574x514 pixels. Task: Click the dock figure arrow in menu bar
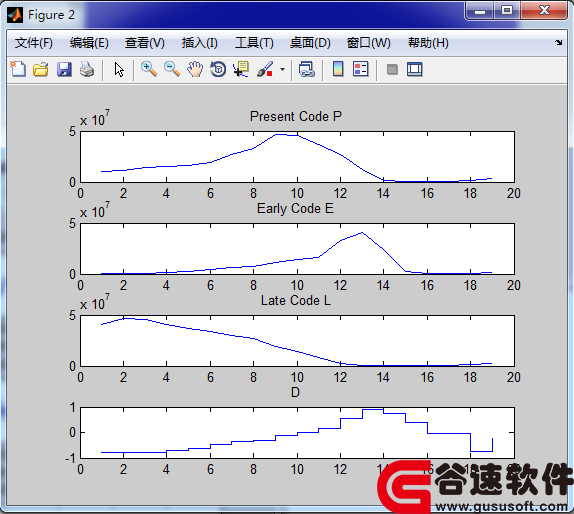559,42
